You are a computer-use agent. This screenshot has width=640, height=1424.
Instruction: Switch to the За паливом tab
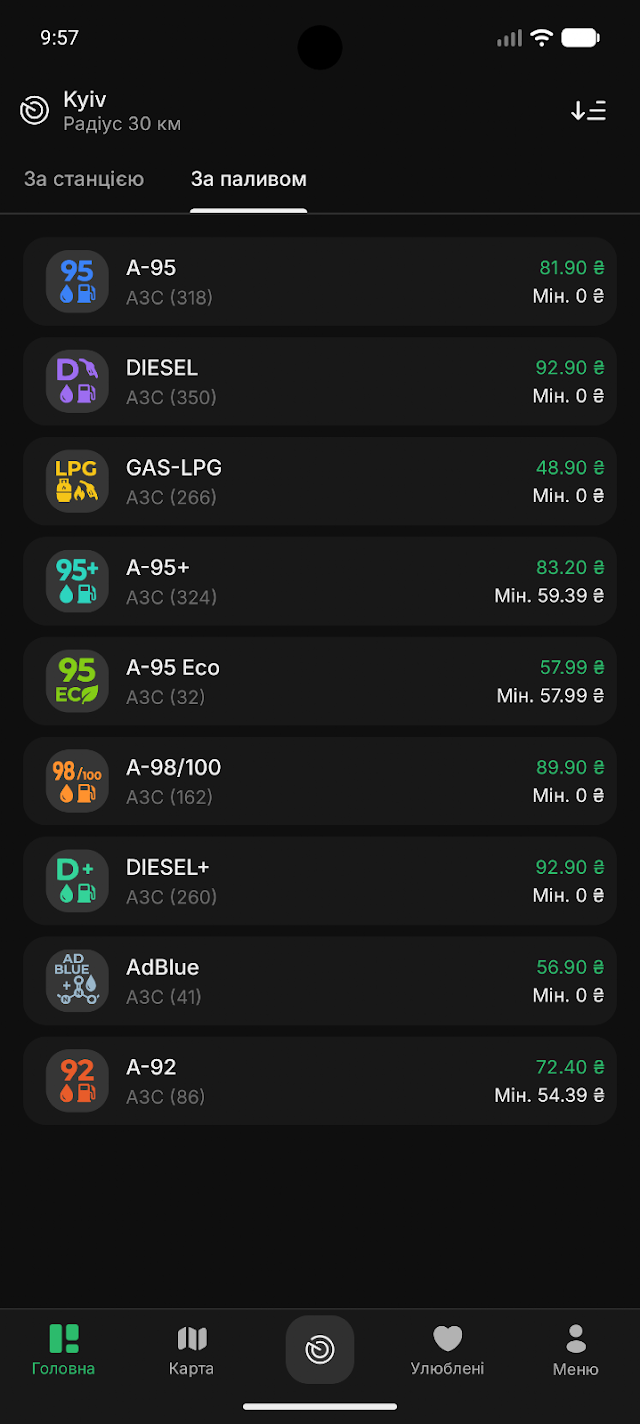[249, 179]
